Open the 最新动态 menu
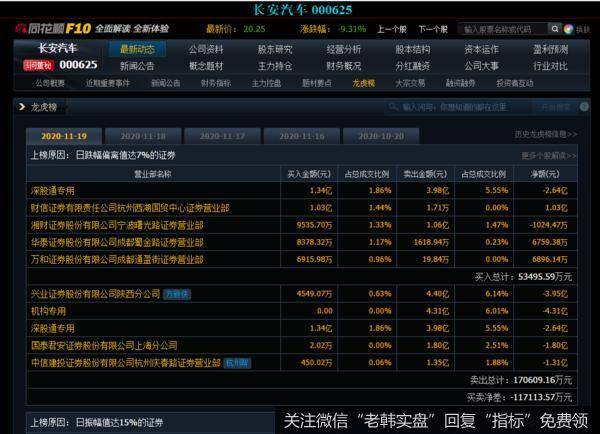This screenshot has height=434, width=600. 137,49
